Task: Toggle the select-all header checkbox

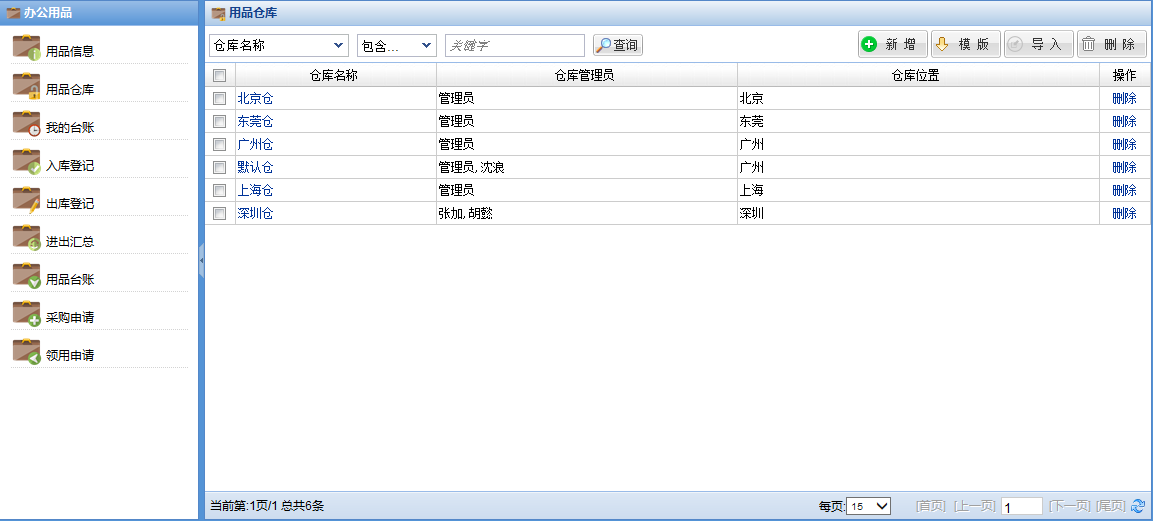Action: [220, 75]
